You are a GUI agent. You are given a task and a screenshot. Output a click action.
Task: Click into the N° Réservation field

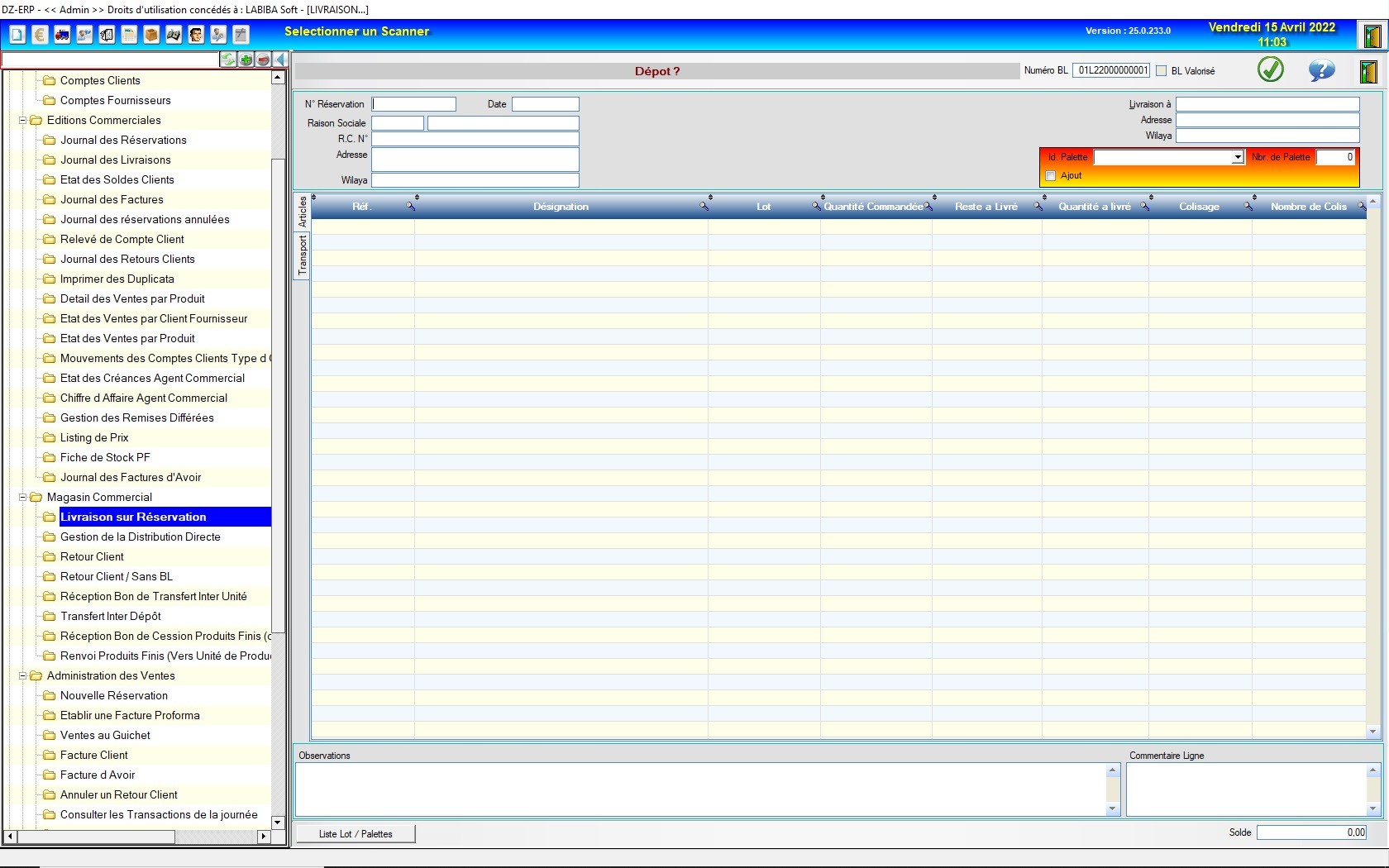tap(414, 104)
